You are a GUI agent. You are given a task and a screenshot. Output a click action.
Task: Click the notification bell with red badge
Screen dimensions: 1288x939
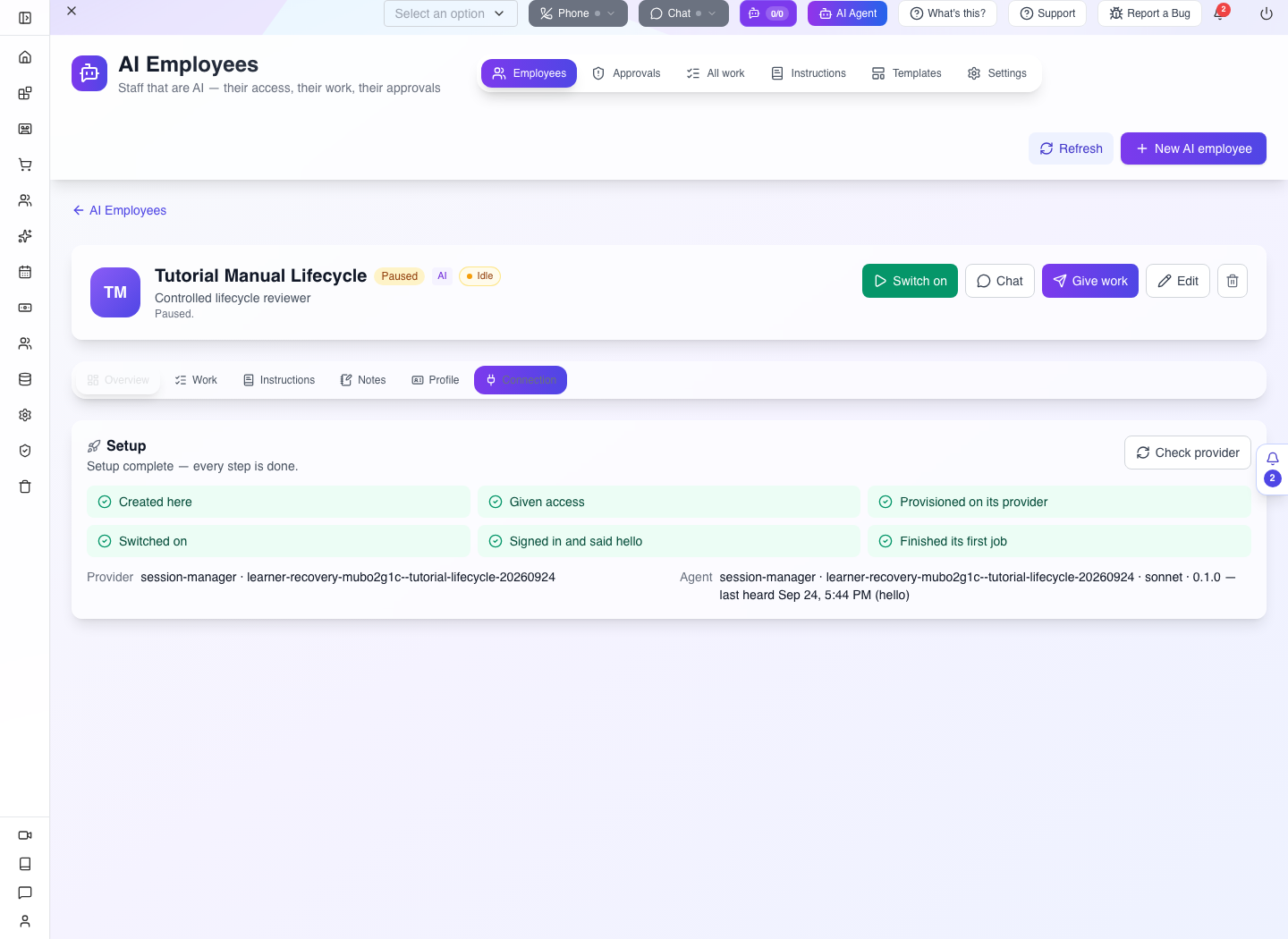[1220, 13]
